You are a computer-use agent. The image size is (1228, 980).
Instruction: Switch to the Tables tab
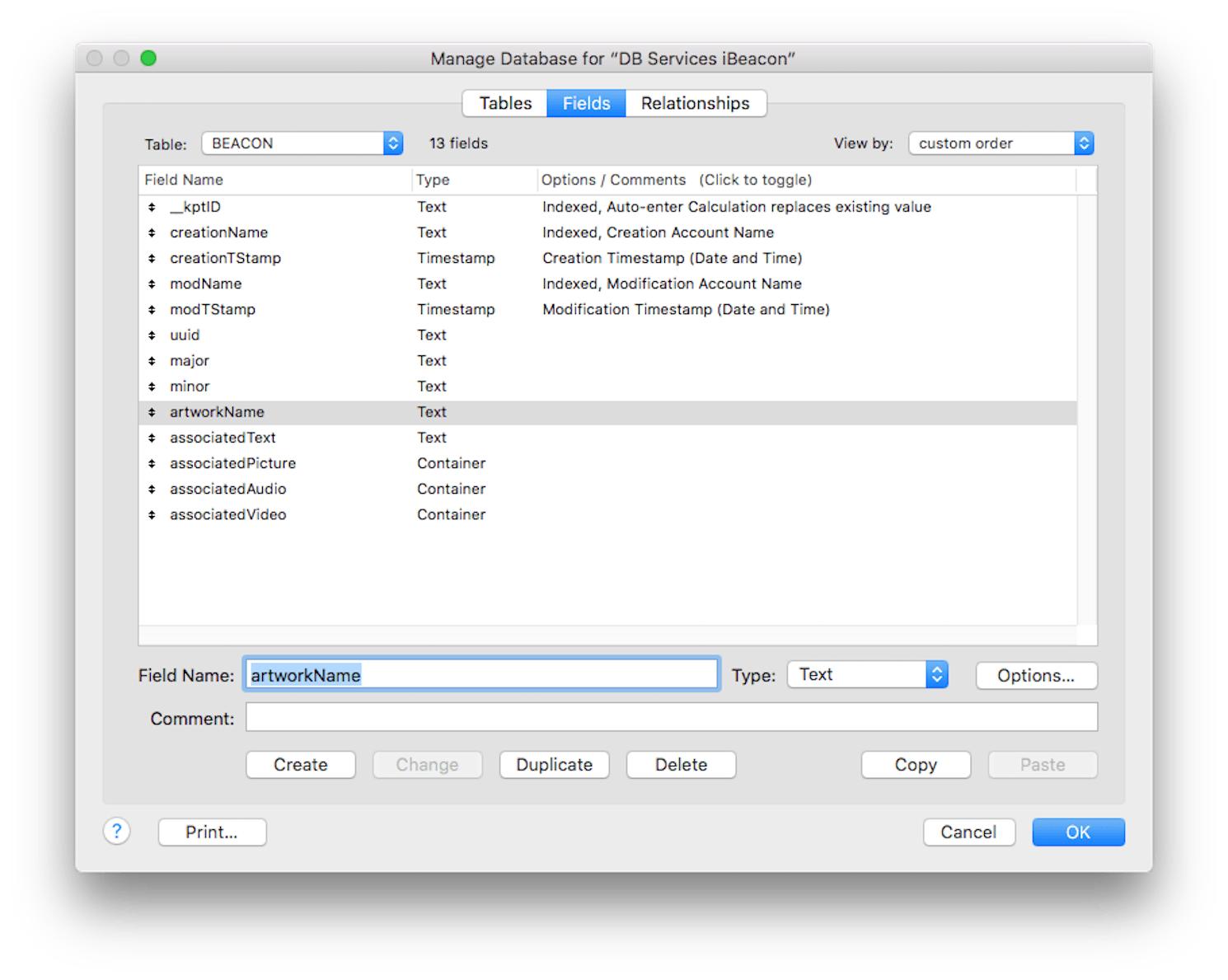coord(505,103)
